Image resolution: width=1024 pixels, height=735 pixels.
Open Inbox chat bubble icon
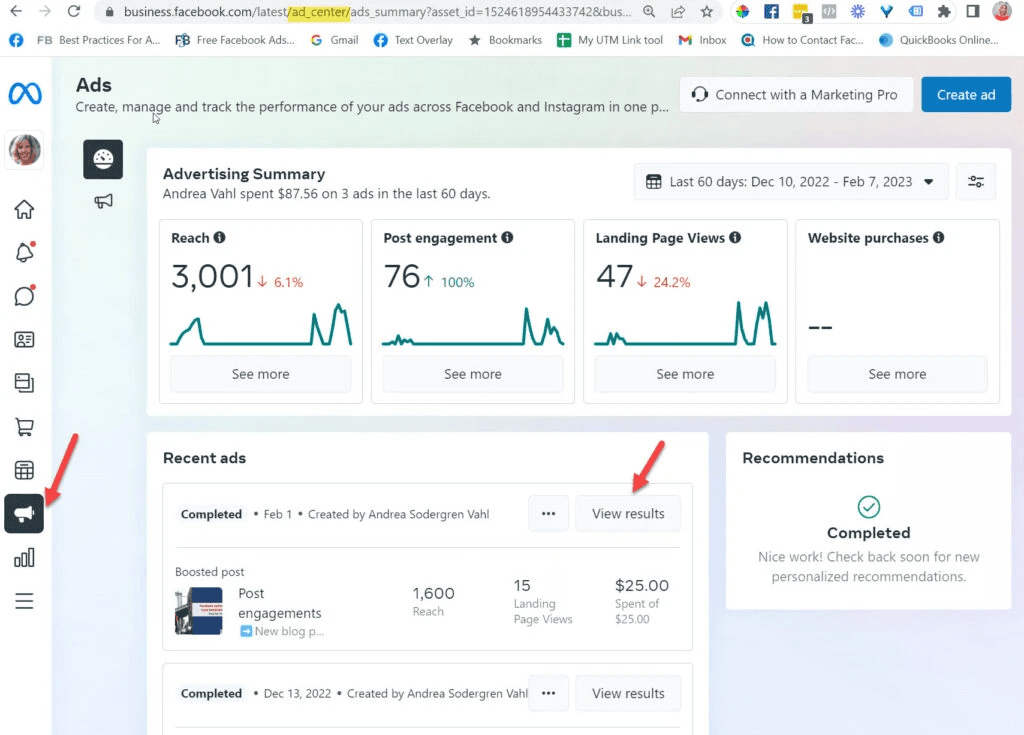24,295
